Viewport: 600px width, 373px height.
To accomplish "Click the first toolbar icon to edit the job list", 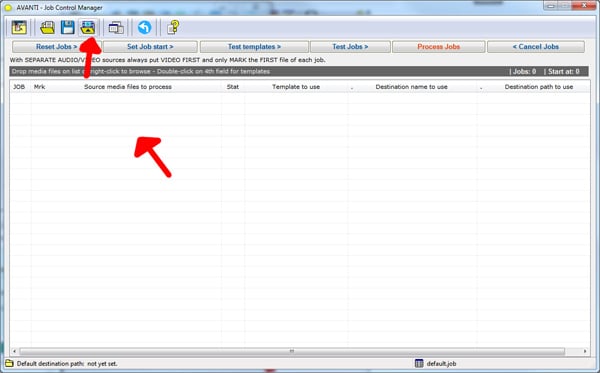I will tap(19, 27).
